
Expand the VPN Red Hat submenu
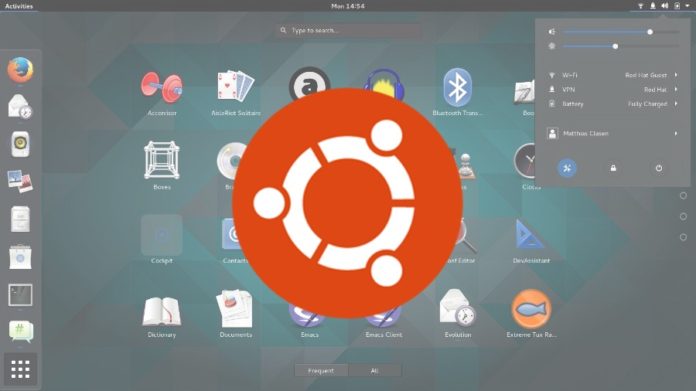coord(613,89)
